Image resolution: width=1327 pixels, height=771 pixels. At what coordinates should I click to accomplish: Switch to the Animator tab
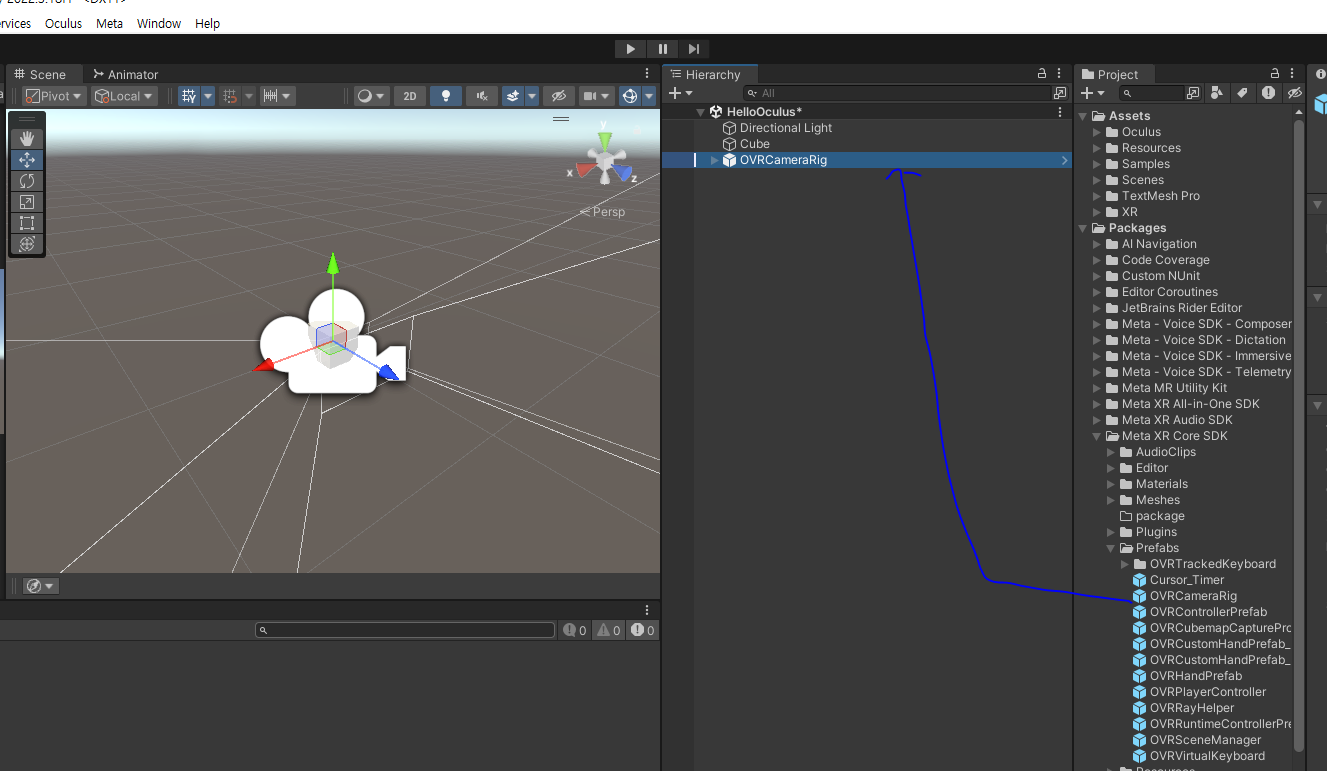pos(126,75)
